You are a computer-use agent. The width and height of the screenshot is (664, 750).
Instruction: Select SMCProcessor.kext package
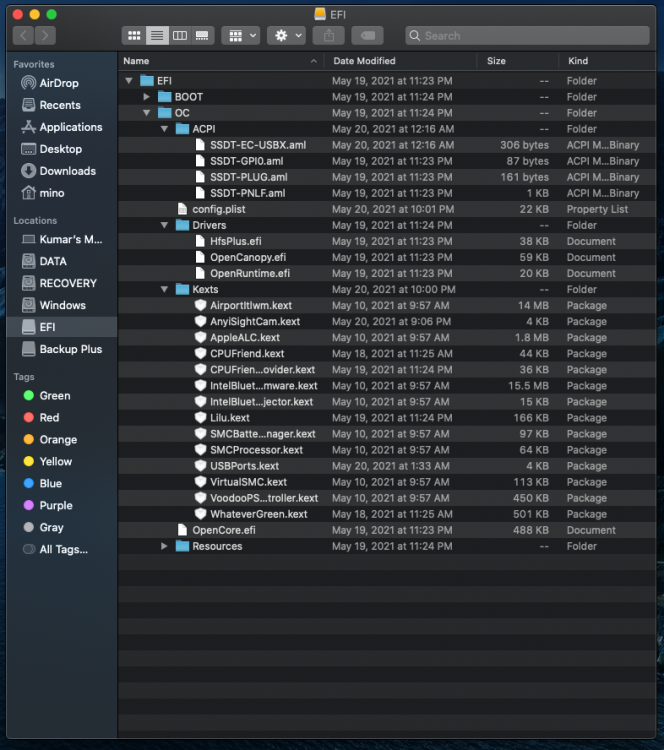click(x=387, y=450)
